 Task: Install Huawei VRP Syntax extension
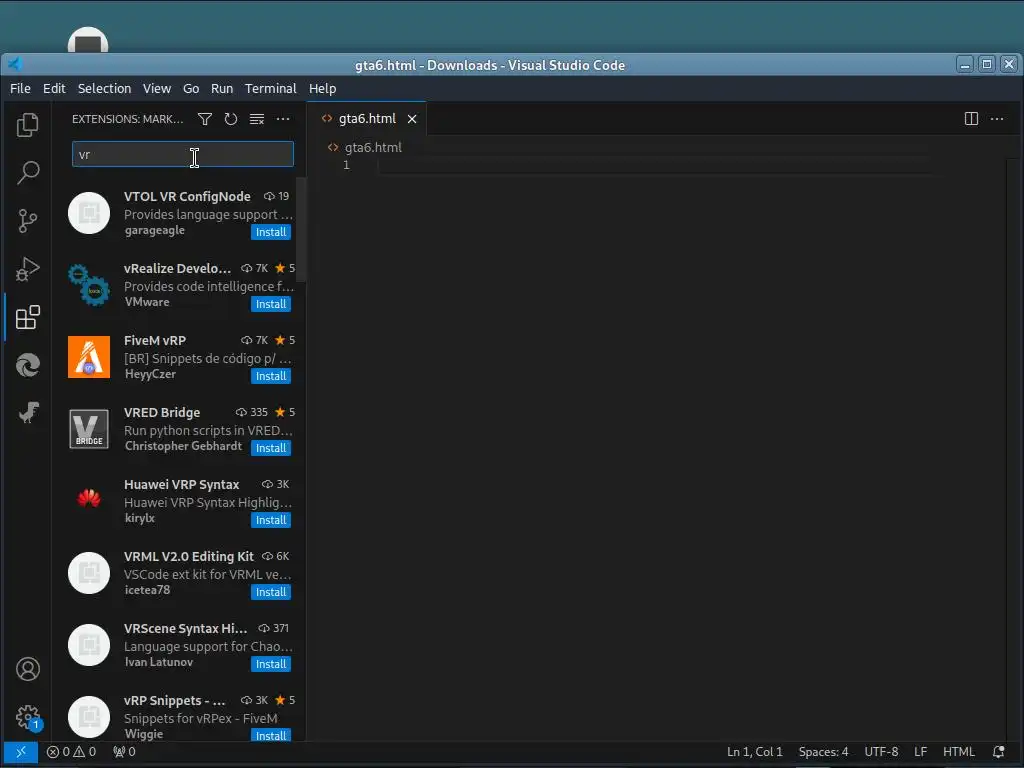point(271,520)
